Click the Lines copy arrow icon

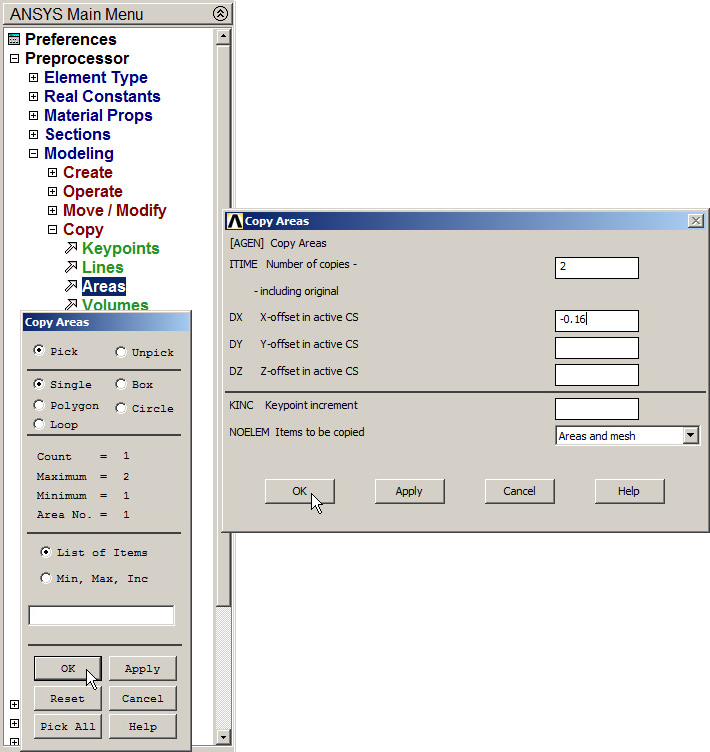(x=70, y=268)
